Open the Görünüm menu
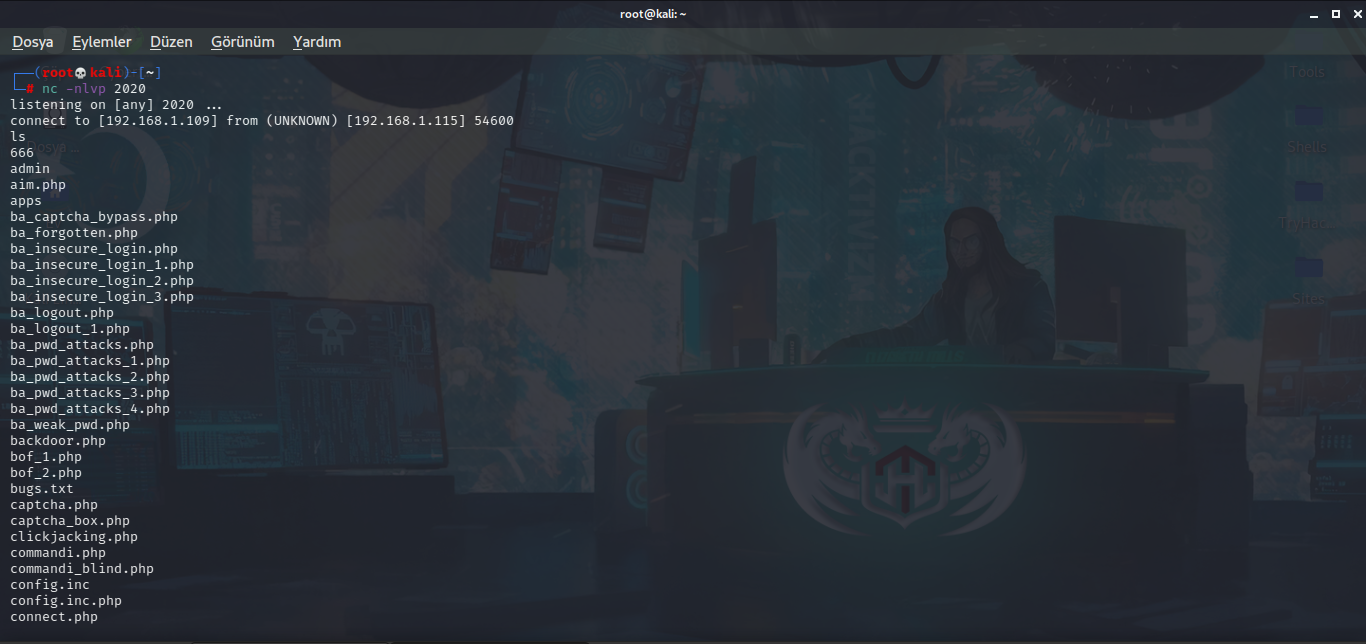The width and height of the screenshot is (1366, 644). (243, 42)
